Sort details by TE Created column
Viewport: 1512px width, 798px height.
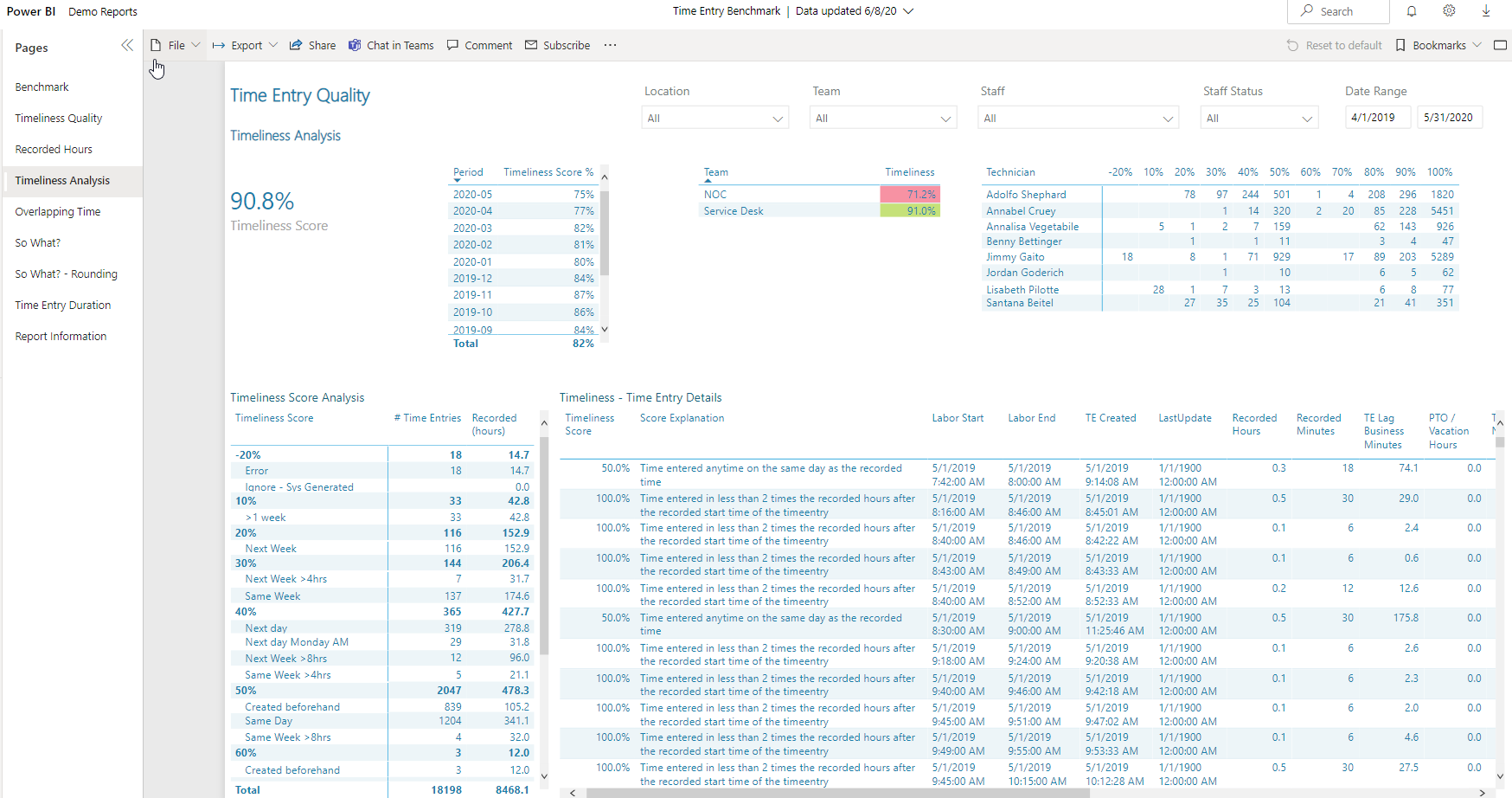[x=1111, y=418]
